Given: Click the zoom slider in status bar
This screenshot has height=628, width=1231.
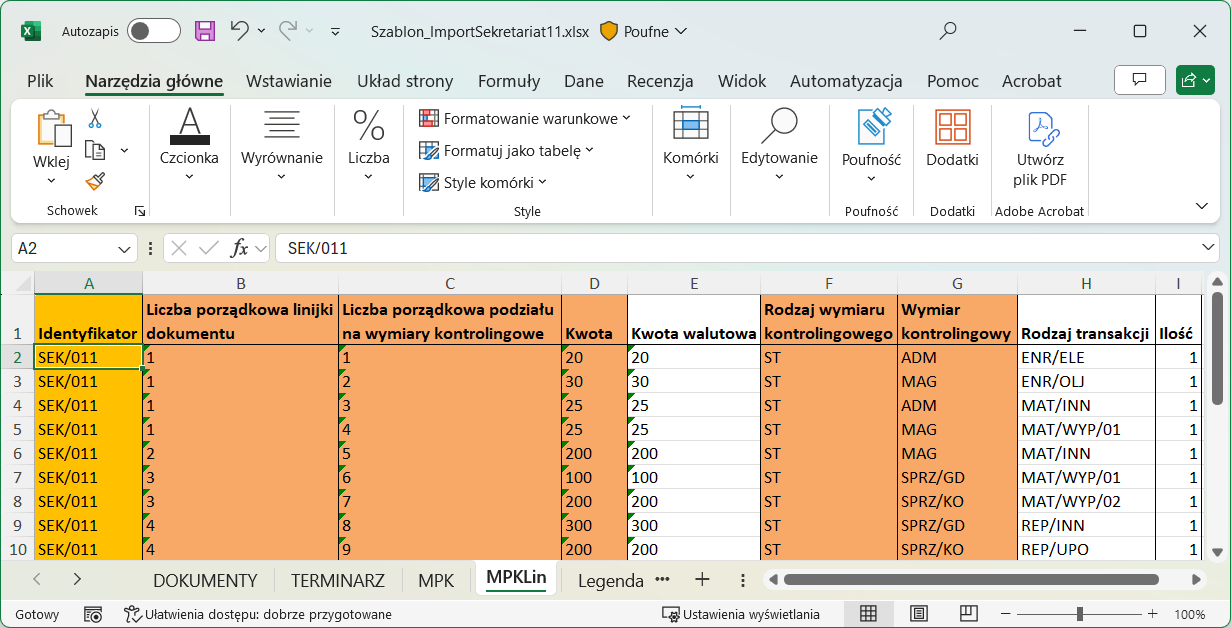Looking at the screenshot, I should tap(1081, 614).
